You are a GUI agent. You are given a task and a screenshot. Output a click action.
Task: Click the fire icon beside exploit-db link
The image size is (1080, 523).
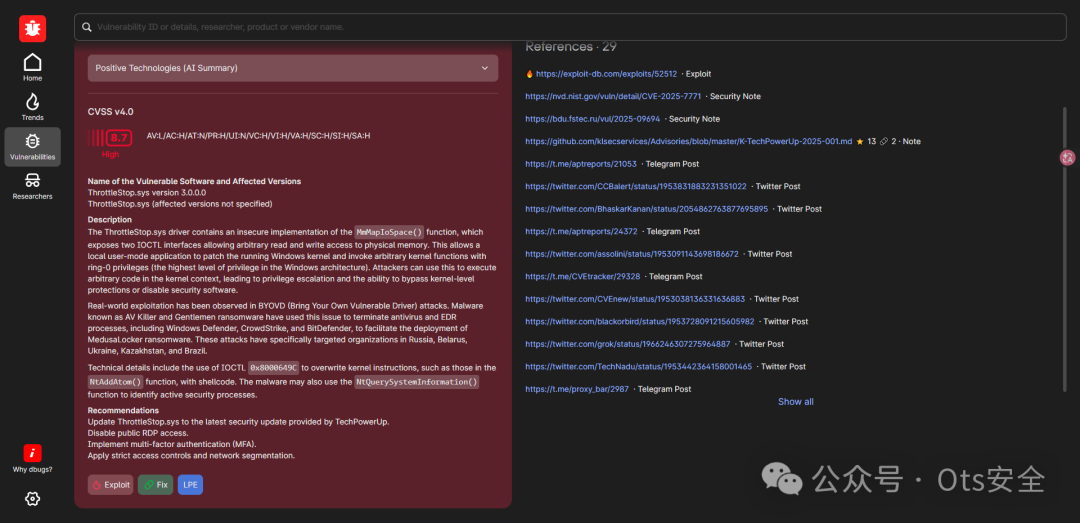point(529,74)
